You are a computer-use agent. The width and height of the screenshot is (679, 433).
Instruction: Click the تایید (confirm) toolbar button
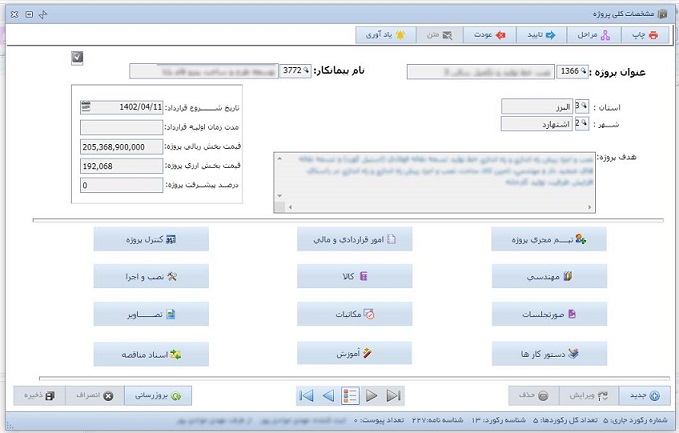click(x=541, y=35)
